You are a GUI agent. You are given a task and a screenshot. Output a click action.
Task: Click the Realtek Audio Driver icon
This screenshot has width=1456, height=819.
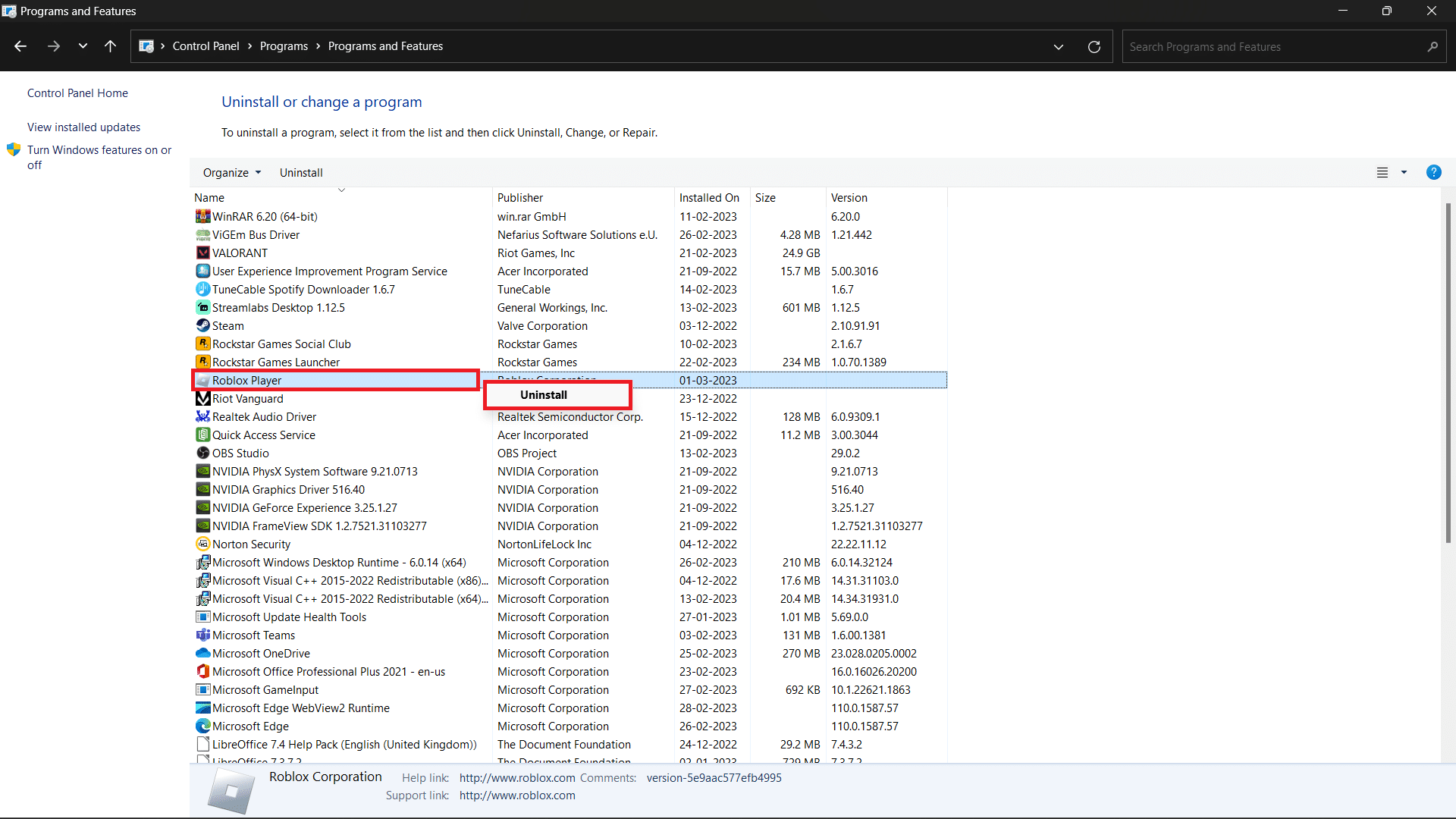click(202, 417)
